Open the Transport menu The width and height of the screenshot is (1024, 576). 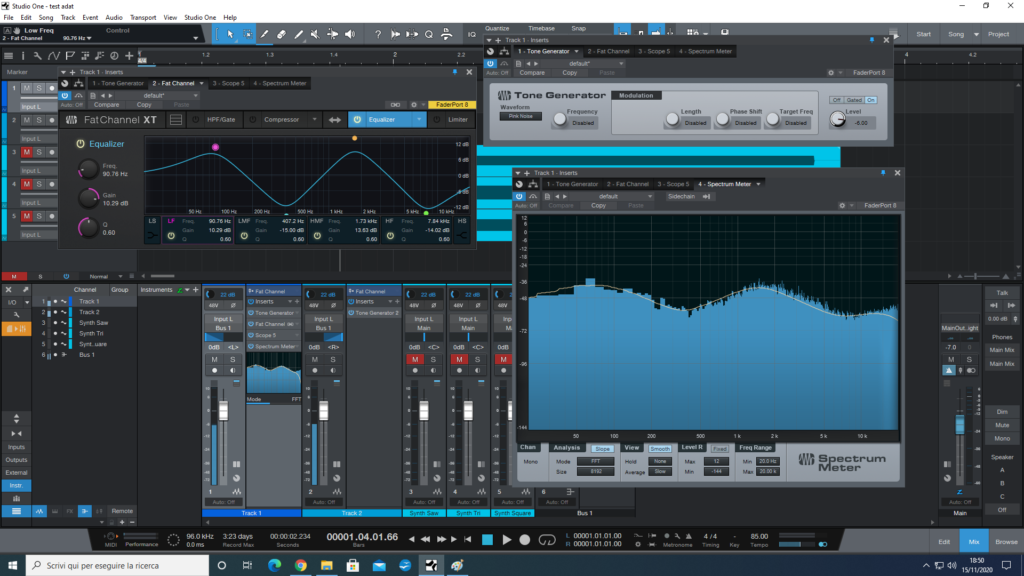click(x=143, y=18)
